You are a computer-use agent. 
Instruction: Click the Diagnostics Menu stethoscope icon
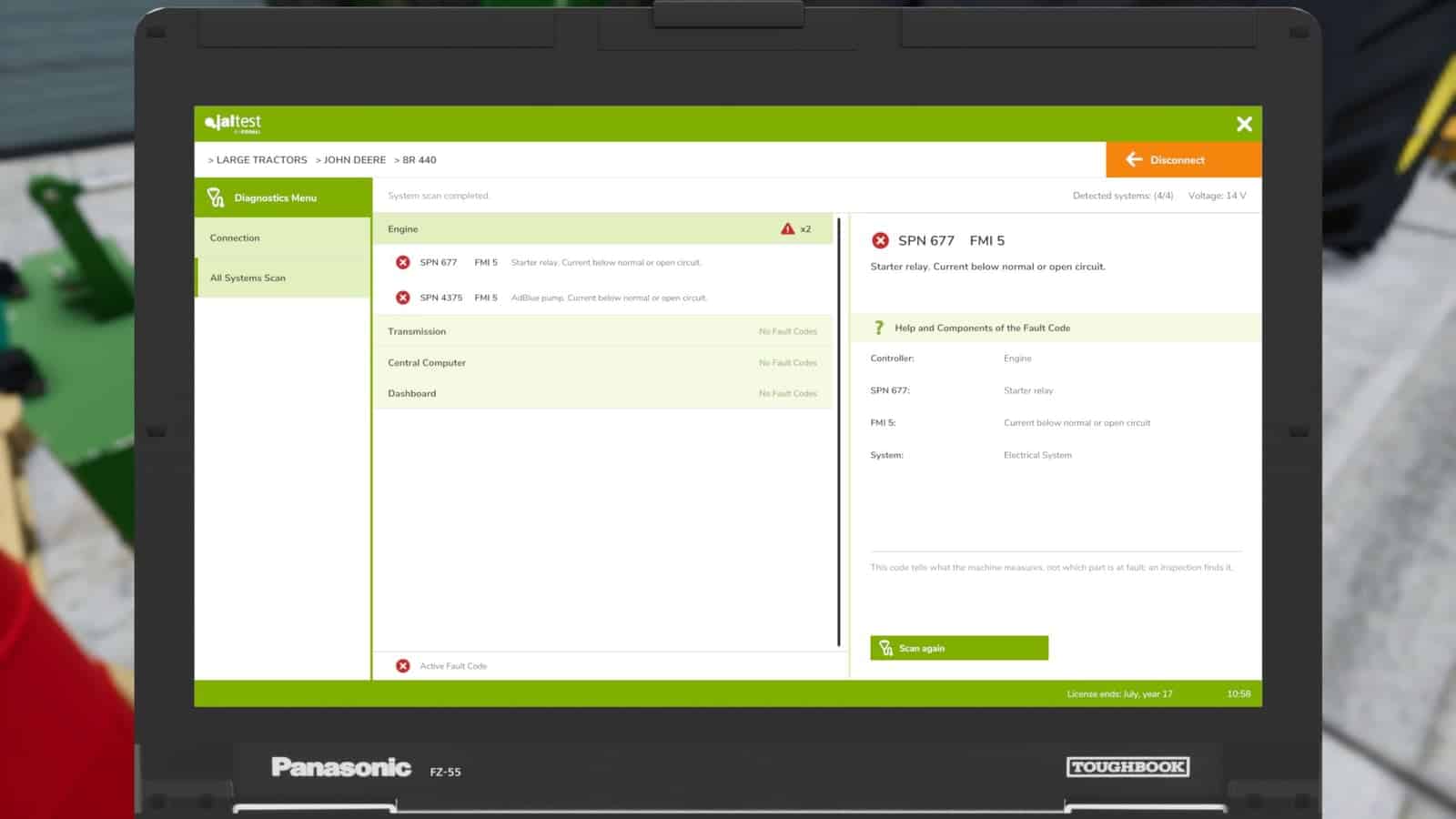[x=216, y=197]
